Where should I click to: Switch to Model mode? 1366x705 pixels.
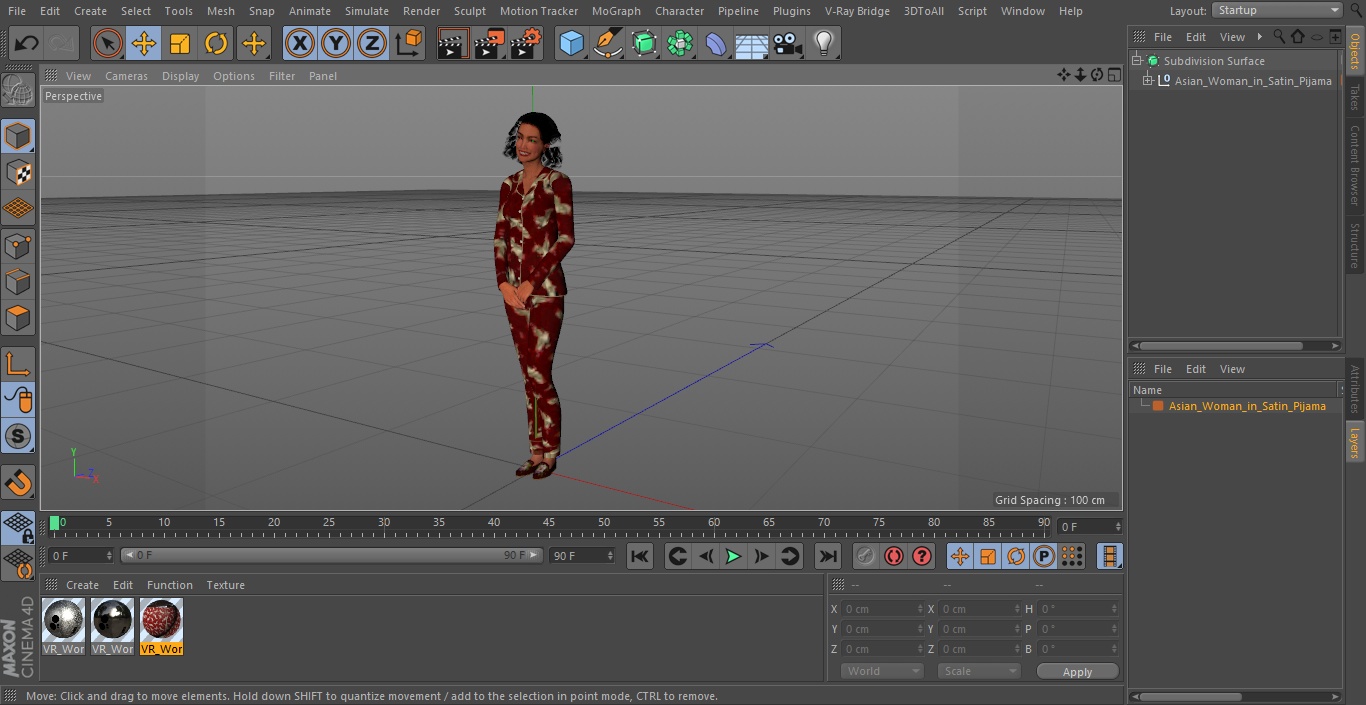pos(18,136)
